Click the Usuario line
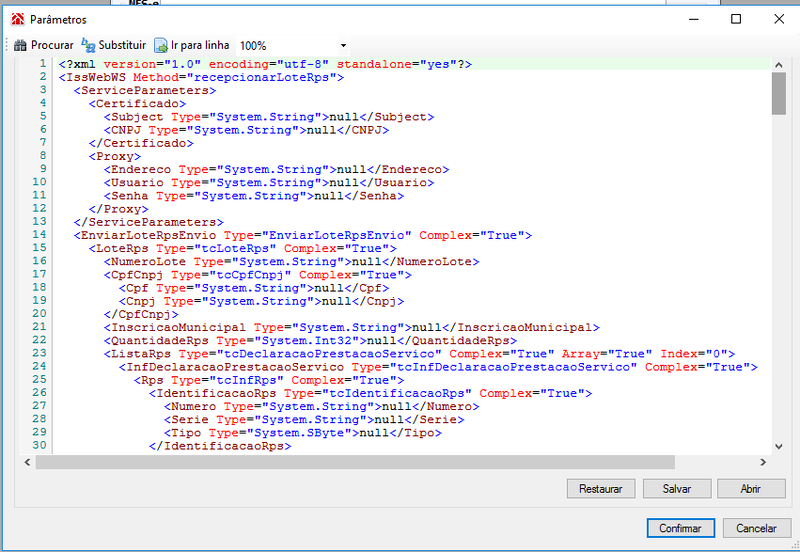Viewport: 800px width, 552px height. [x=269, y=183]
